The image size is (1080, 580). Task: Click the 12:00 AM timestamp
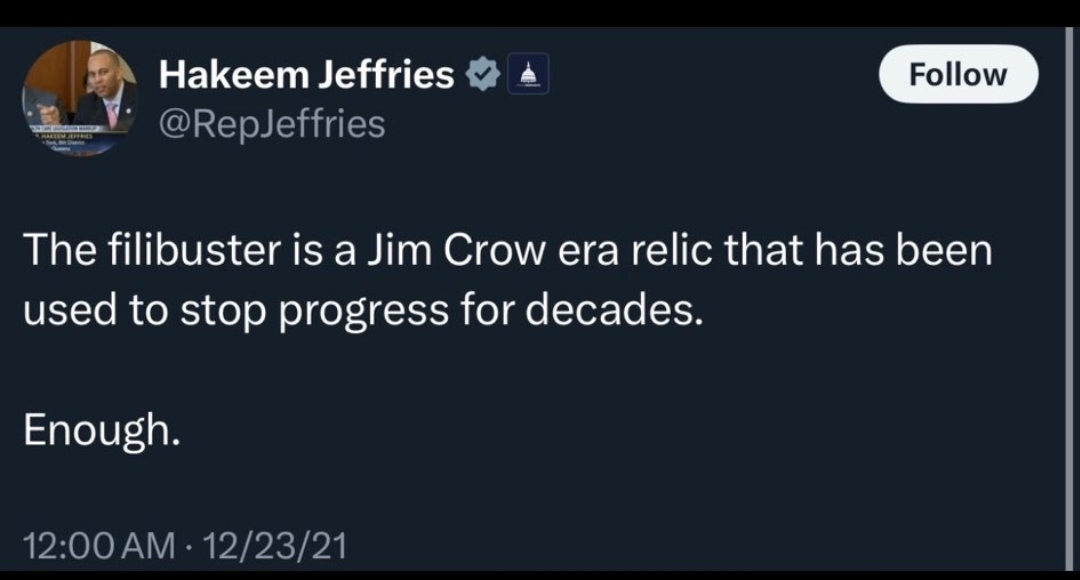tap(99, 546)
